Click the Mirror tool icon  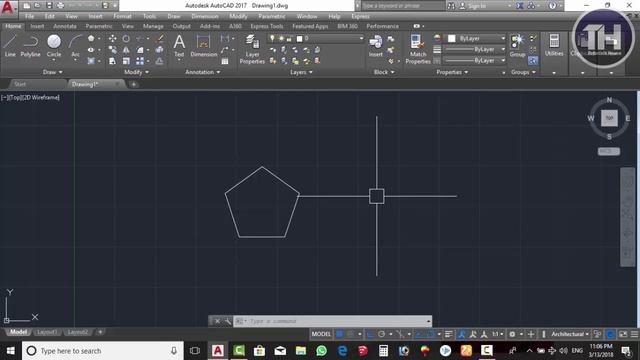click(126, 50)
